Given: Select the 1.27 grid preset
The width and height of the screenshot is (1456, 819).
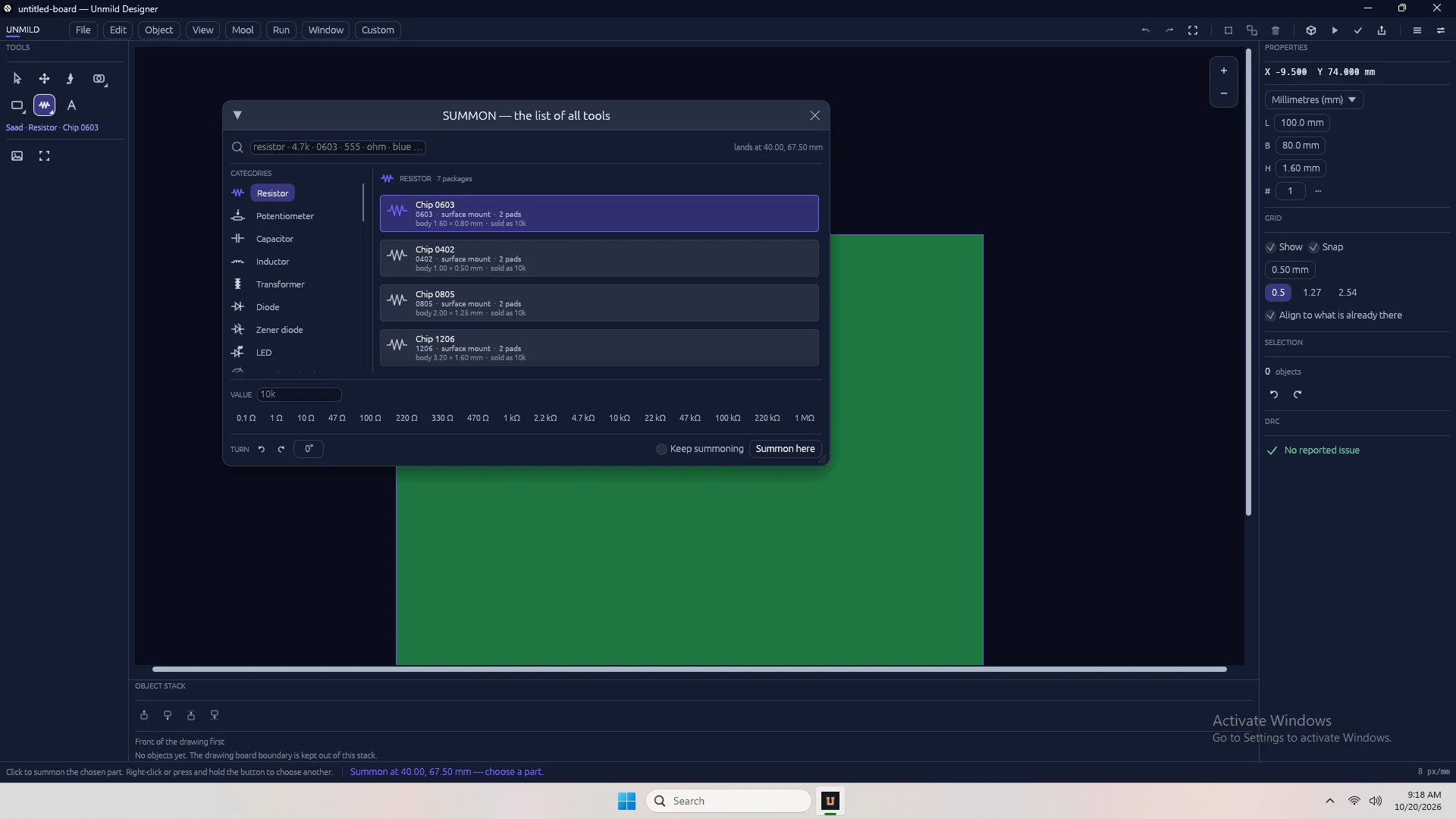Looking at the screenshot, I should (1312, 293).
